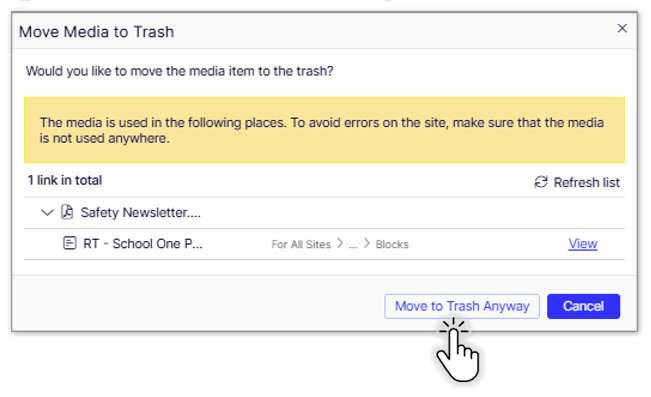Select the RT - School One P... entry
Viewport: 651px width, 397px height.
point(143,244)
